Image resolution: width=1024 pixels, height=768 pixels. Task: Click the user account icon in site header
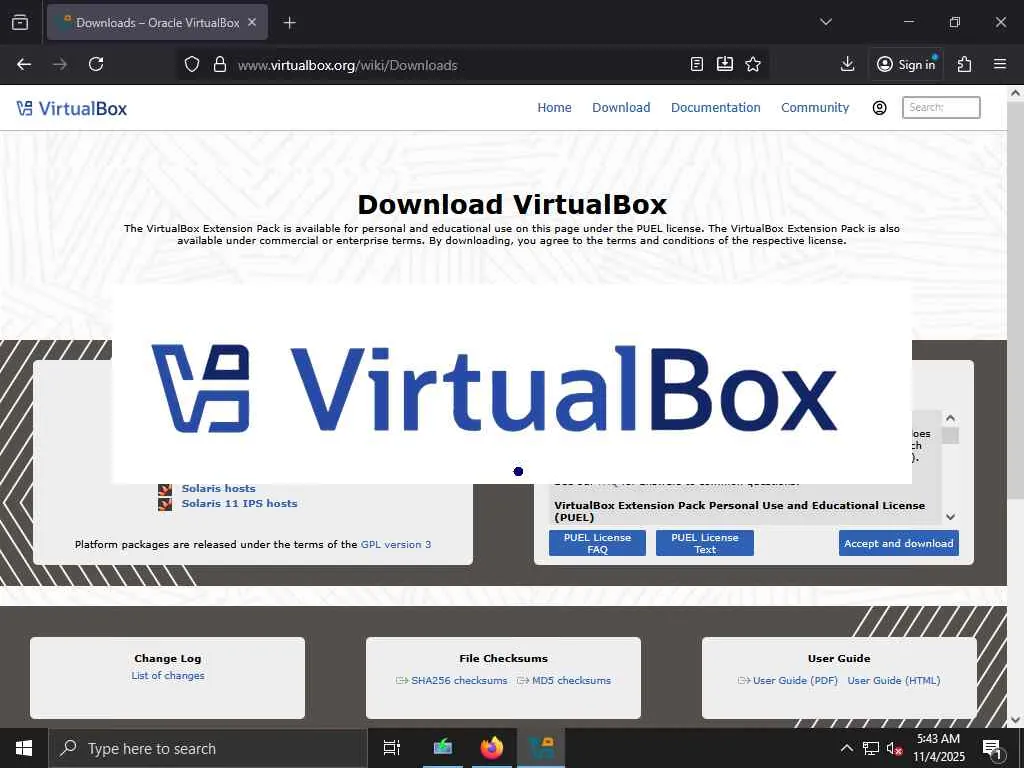pyautogui.click(x=880, y=108)
